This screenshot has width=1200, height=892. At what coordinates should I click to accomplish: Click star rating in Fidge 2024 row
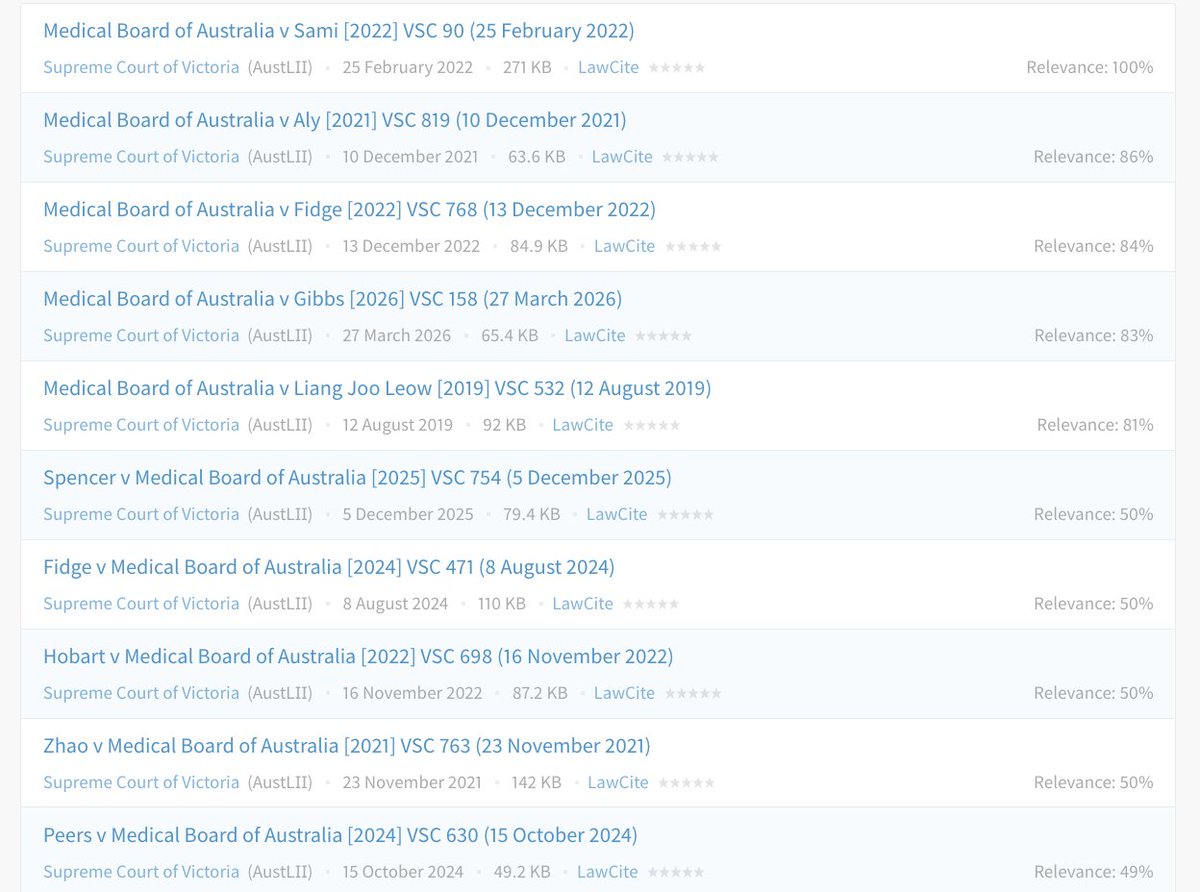[651, 604]
